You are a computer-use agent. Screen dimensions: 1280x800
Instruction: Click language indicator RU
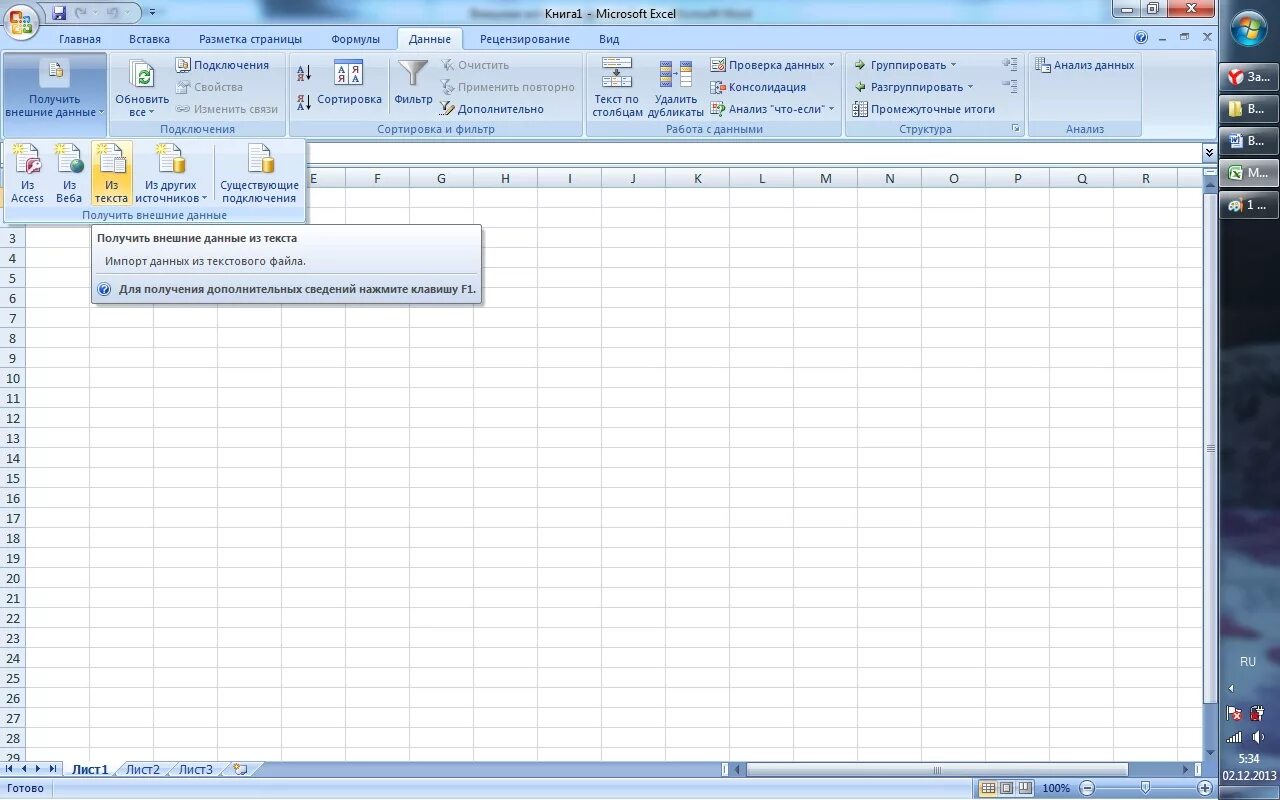1248,662
